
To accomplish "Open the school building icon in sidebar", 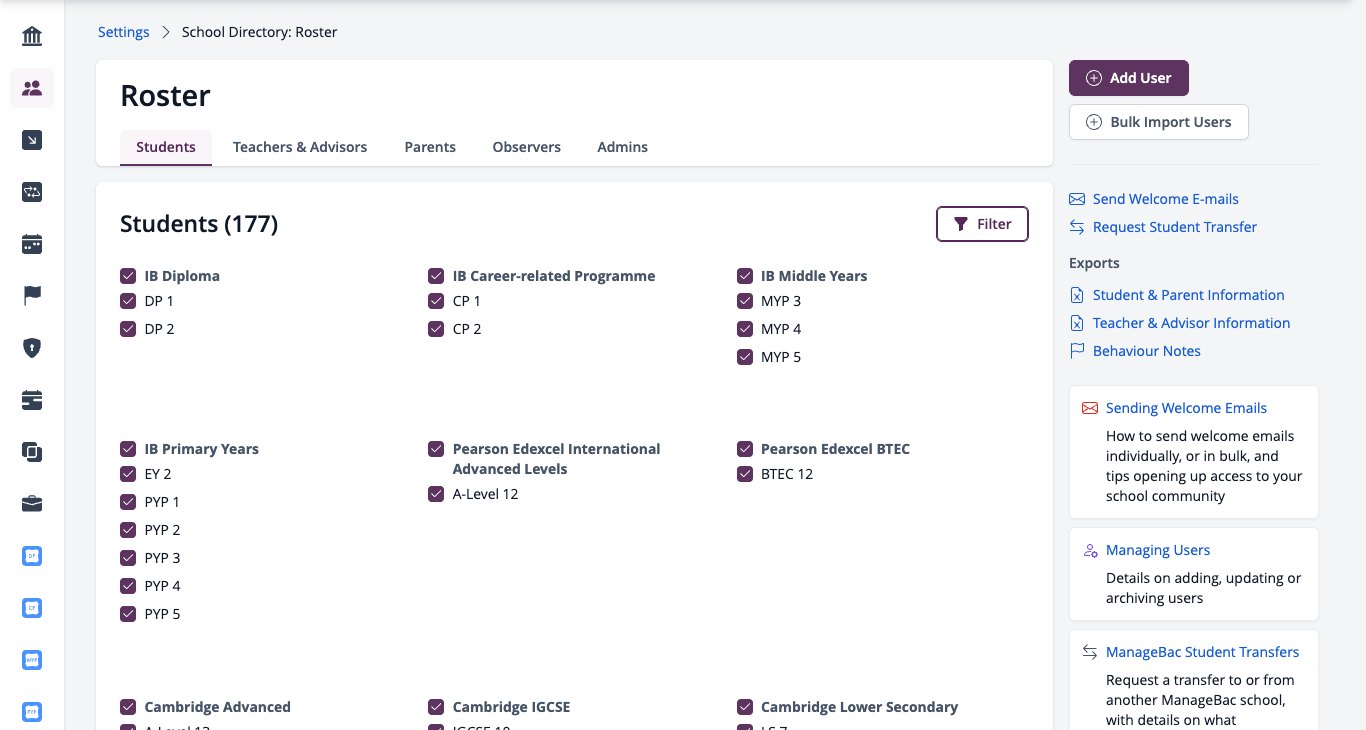I will pyautogui.click(x=32, y=37).
